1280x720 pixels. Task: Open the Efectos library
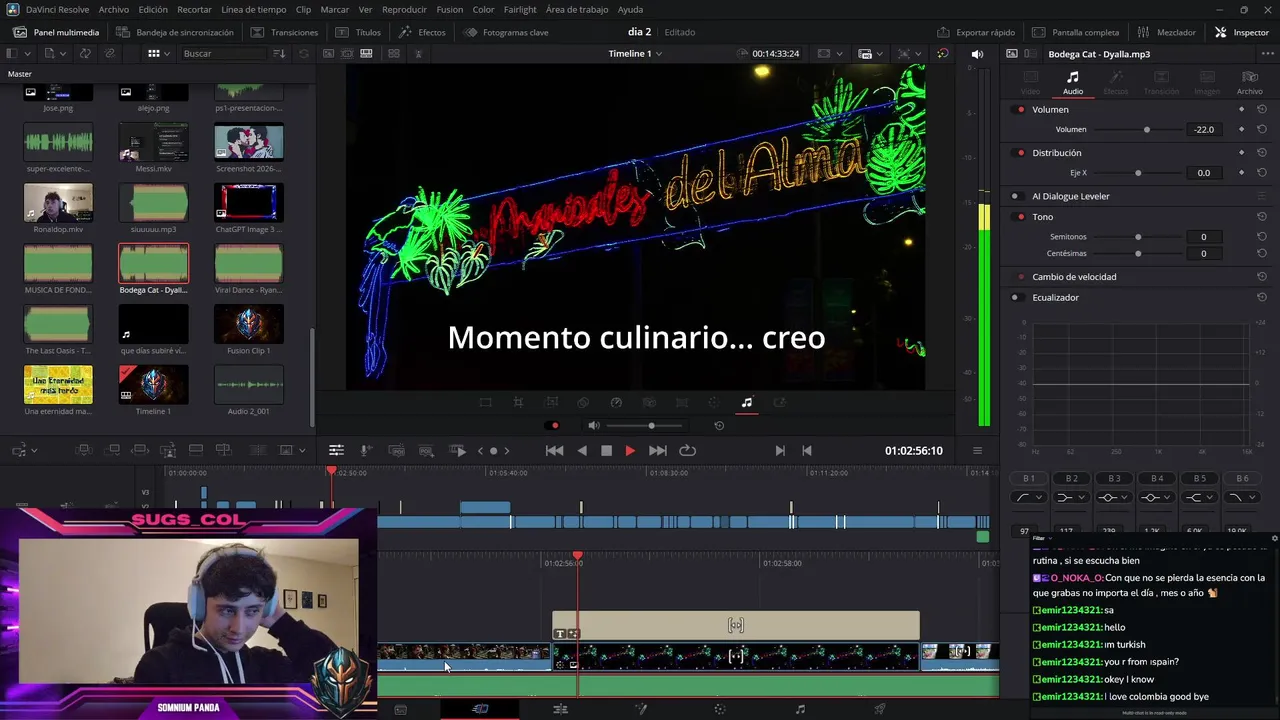[422, 32]
